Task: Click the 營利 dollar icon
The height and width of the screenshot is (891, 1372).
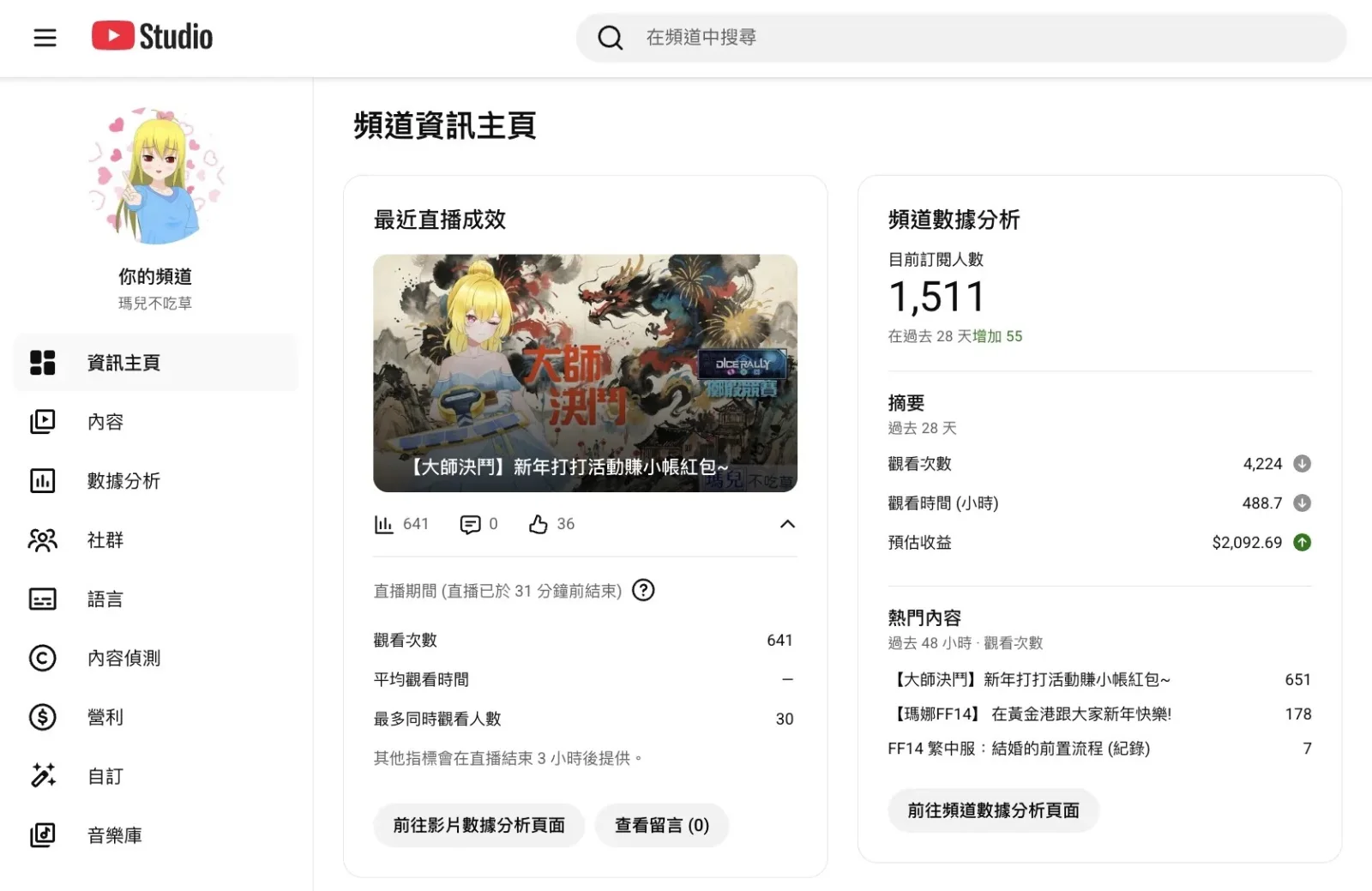Action: tap(43, 717)
